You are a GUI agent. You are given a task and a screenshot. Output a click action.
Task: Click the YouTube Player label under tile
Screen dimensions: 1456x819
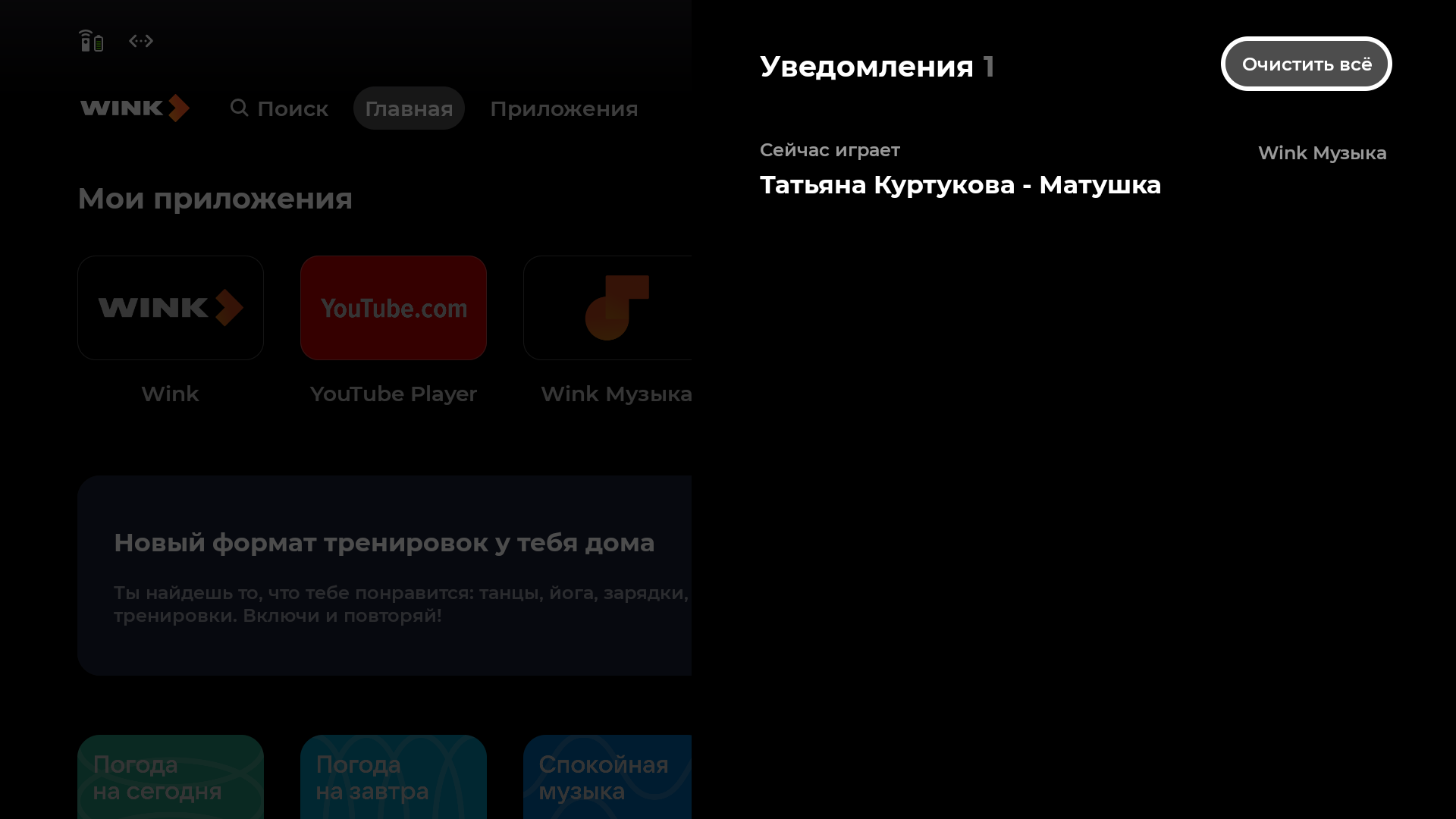(x=394, y=394)
